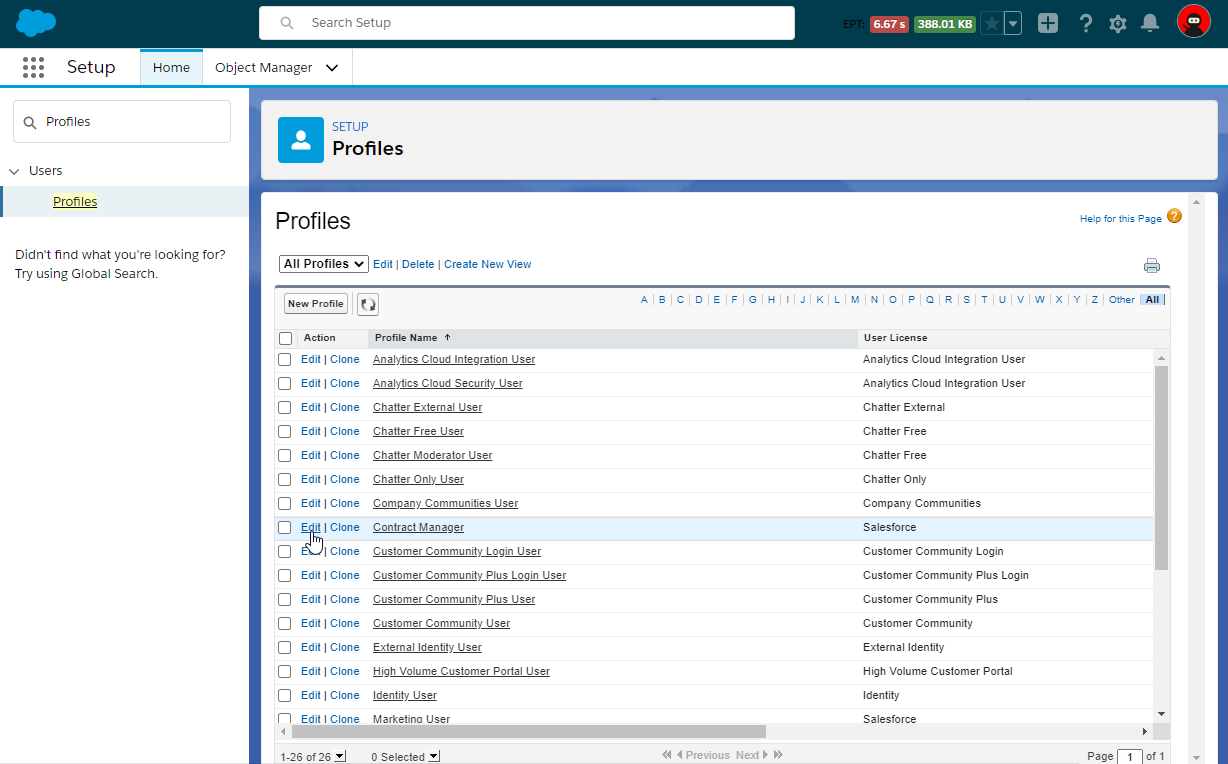The image size is (1228, 764).
Task: Open the Customer Community User profile link
Action: 441,623
